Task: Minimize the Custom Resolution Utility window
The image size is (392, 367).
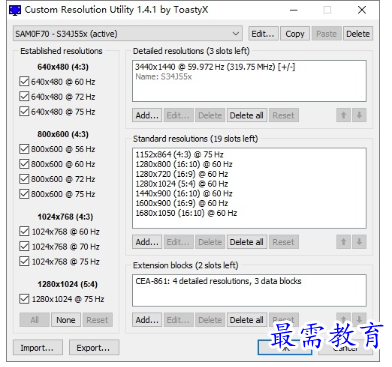Action: (294, 10)
